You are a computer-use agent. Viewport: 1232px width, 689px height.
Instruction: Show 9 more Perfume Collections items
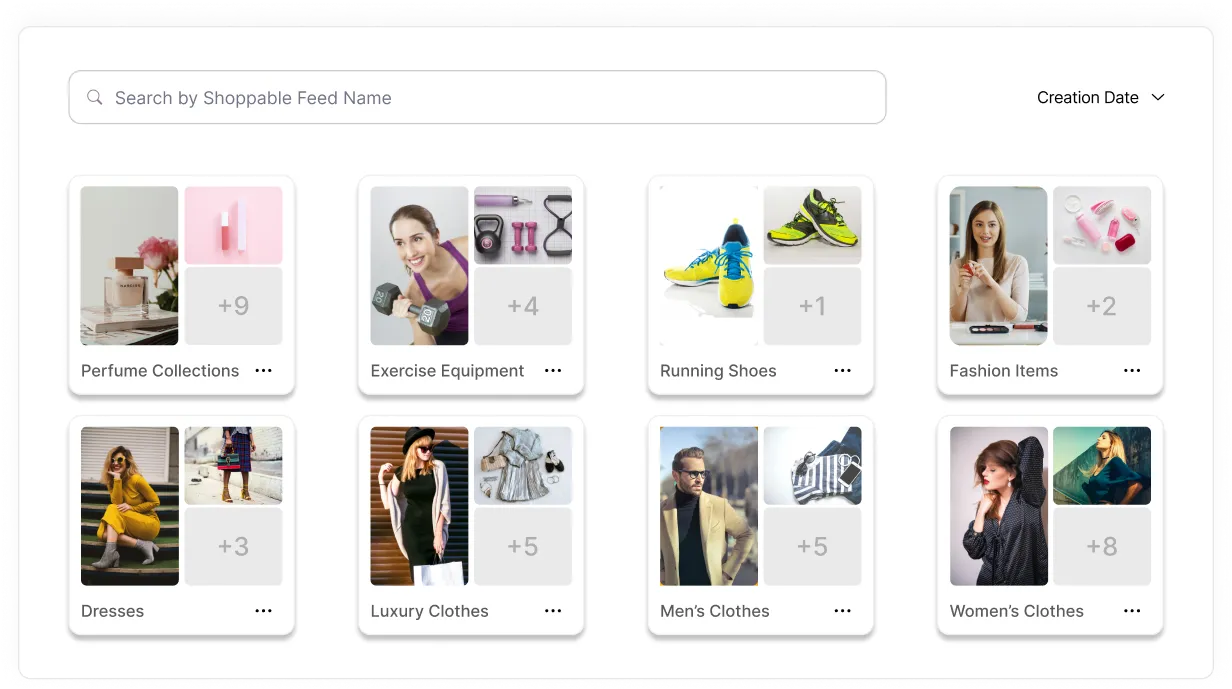pyautogui.click(x=233, y=306)
